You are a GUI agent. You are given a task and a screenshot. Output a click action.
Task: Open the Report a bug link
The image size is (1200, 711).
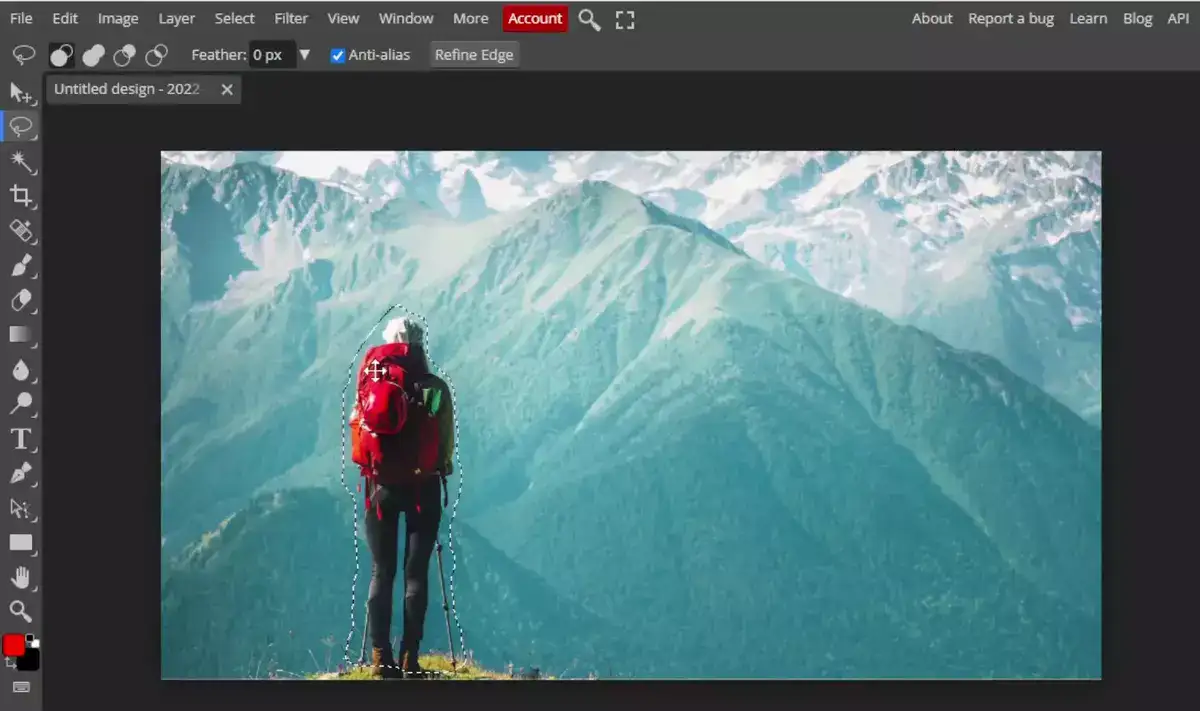click(x=1011, y=18)
